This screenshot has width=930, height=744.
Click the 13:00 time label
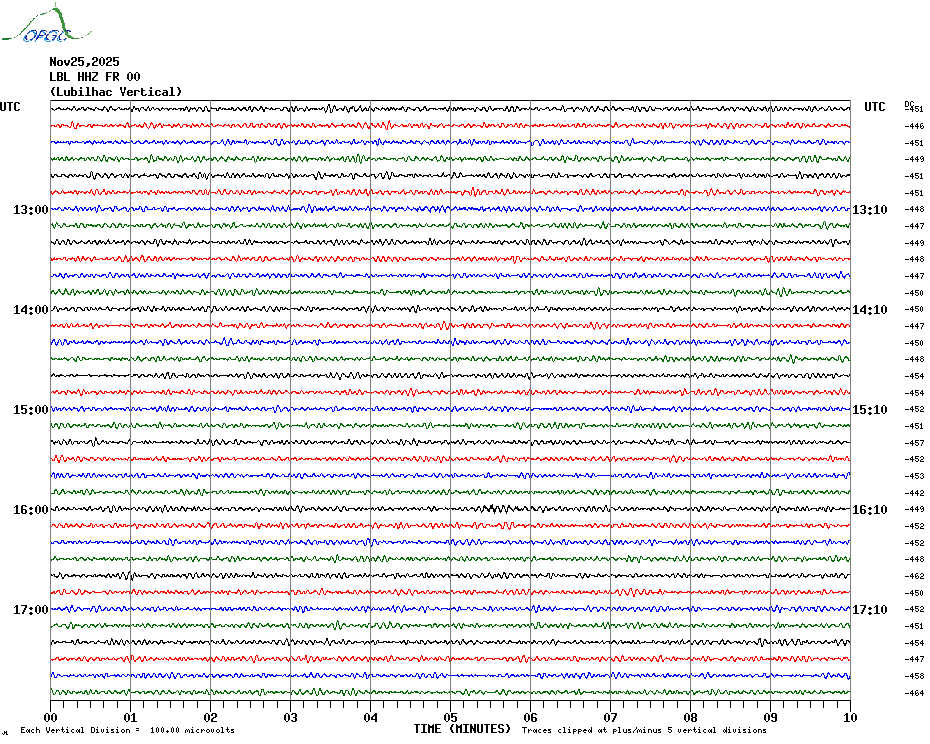31,209
